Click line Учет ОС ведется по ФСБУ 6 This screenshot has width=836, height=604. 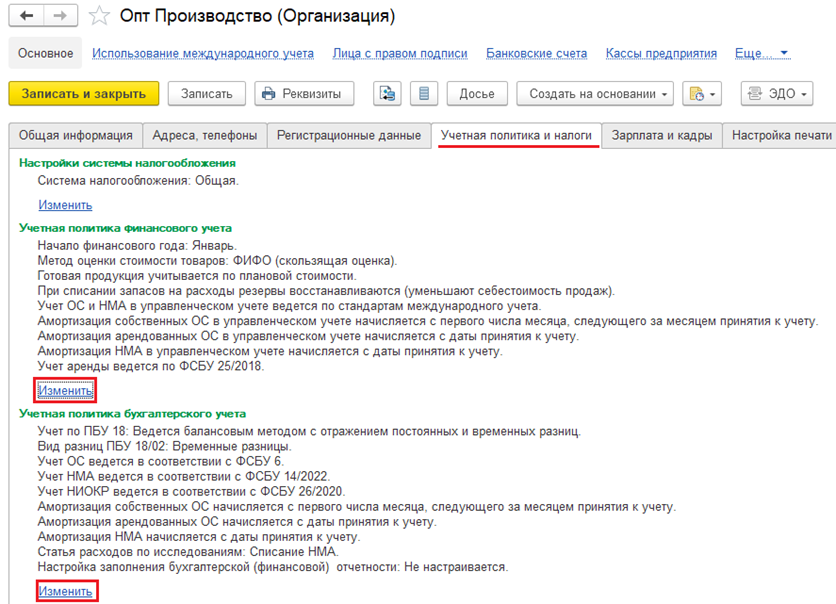161,461
